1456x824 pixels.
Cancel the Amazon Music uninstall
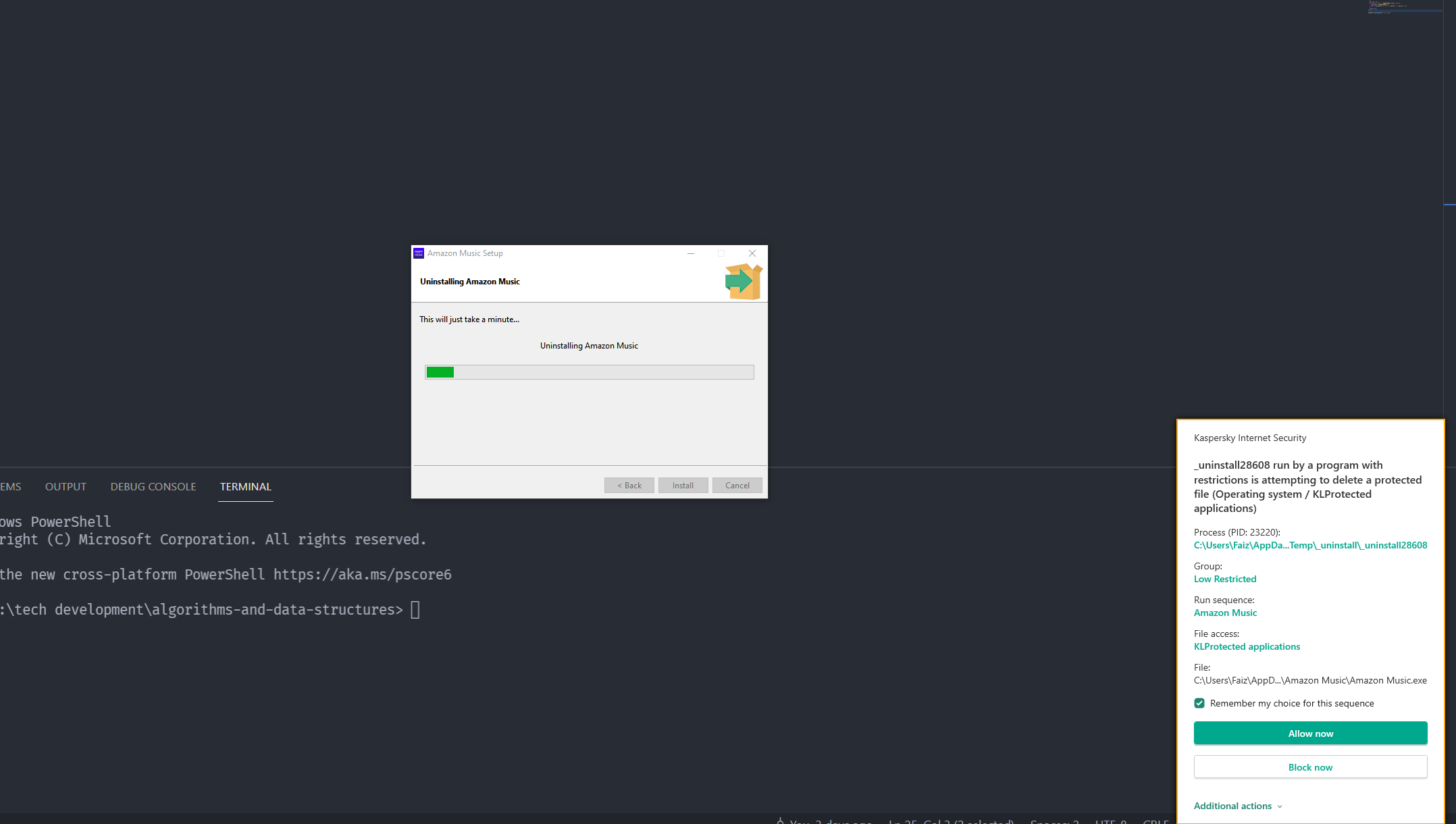coord(737,485)
